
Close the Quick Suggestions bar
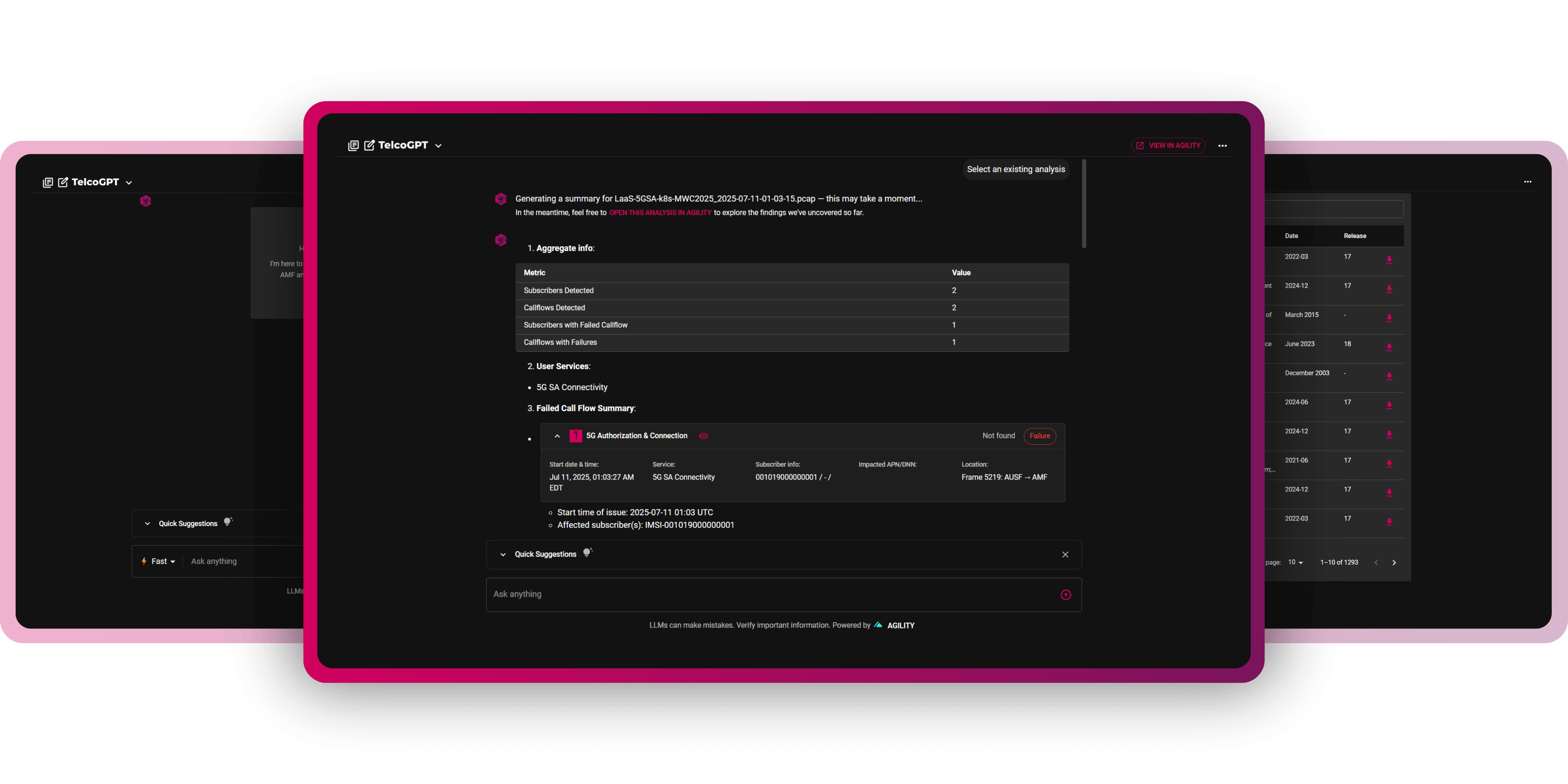(1065, 555)
